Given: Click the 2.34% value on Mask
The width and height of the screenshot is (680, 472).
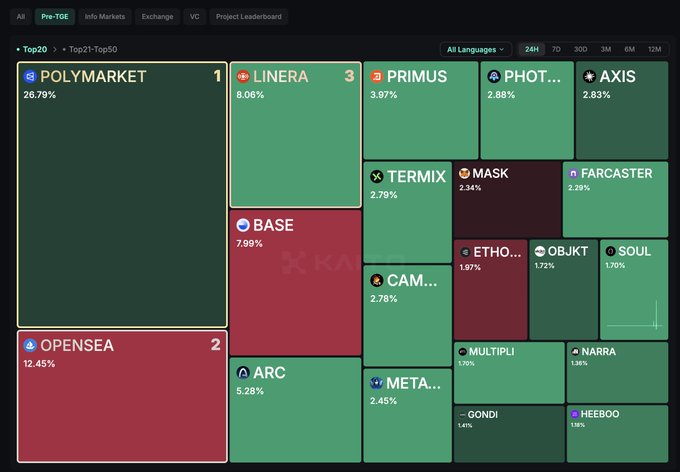Looking at the screenshot, I should click(x=470, y=188).
